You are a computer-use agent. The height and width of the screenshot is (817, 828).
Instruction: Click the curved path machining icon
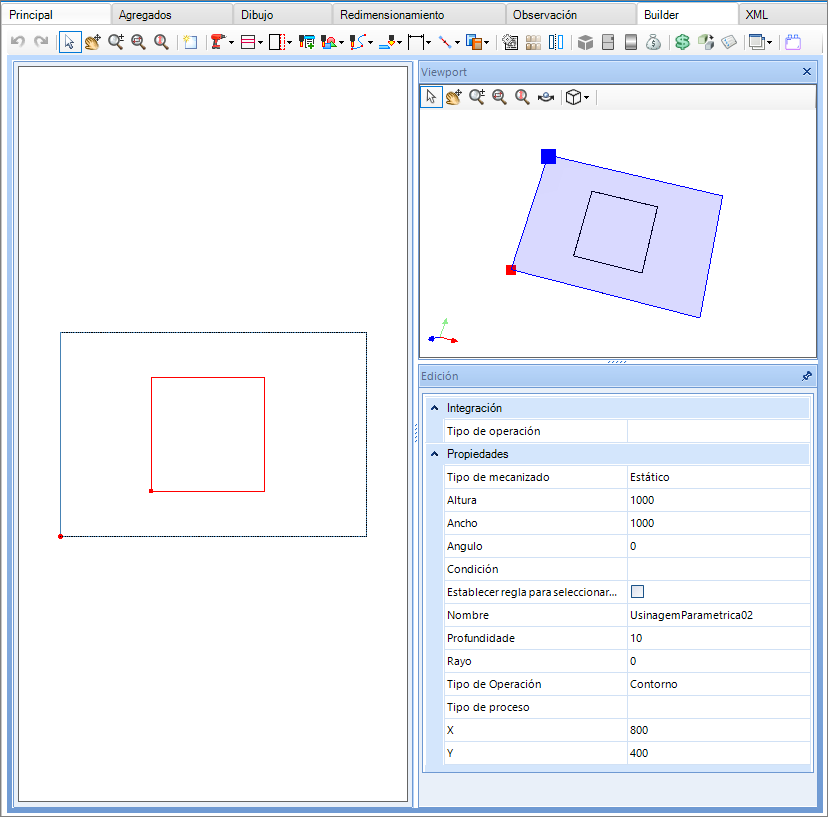coord(357,42)
